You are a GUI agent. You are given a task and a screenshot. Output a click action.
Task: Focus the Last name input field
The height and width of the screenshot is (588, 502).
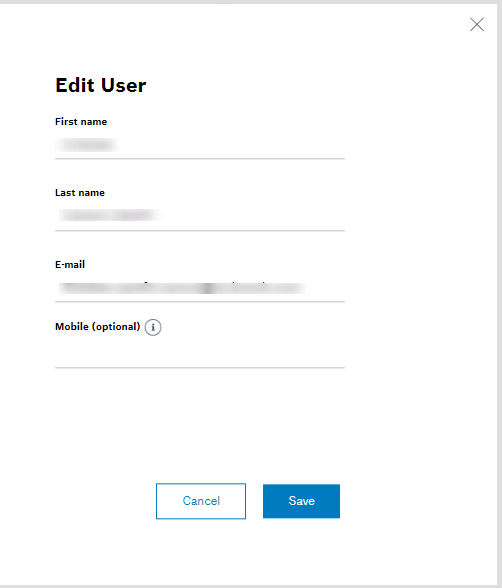coord(200,216)
